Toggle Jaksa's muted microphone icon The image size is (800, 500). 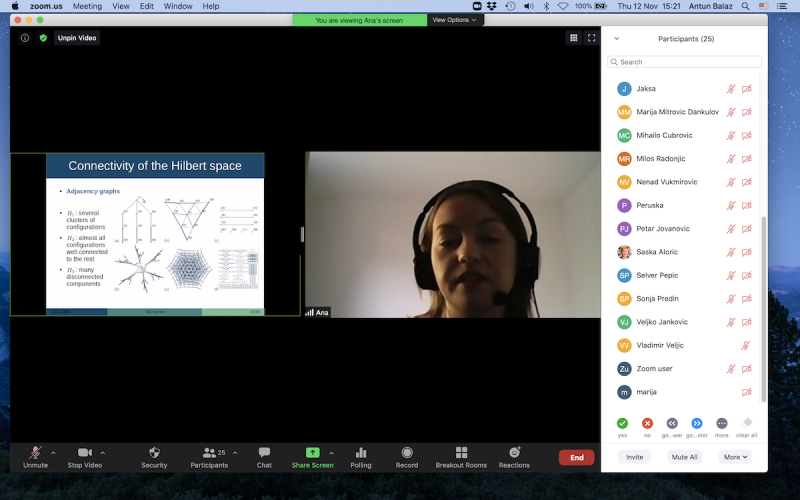pos(731,89)
